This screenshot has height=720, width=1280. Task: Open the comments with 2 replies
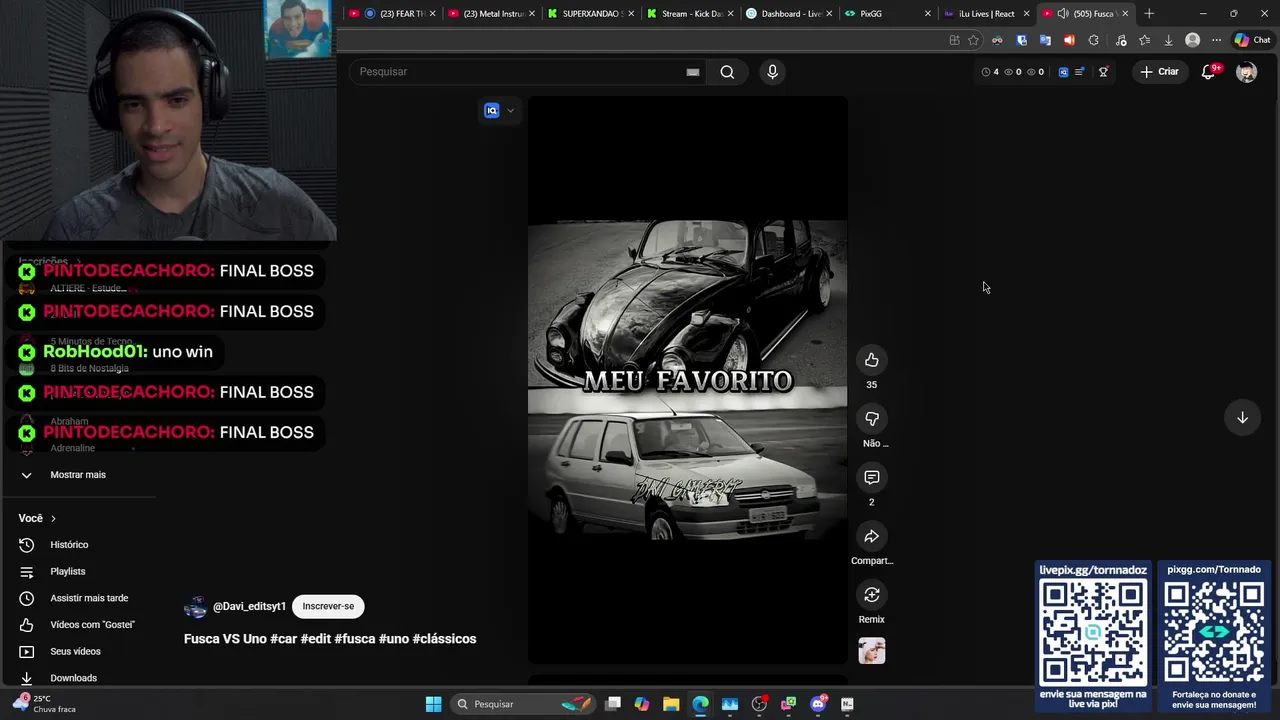pos(872,478)
